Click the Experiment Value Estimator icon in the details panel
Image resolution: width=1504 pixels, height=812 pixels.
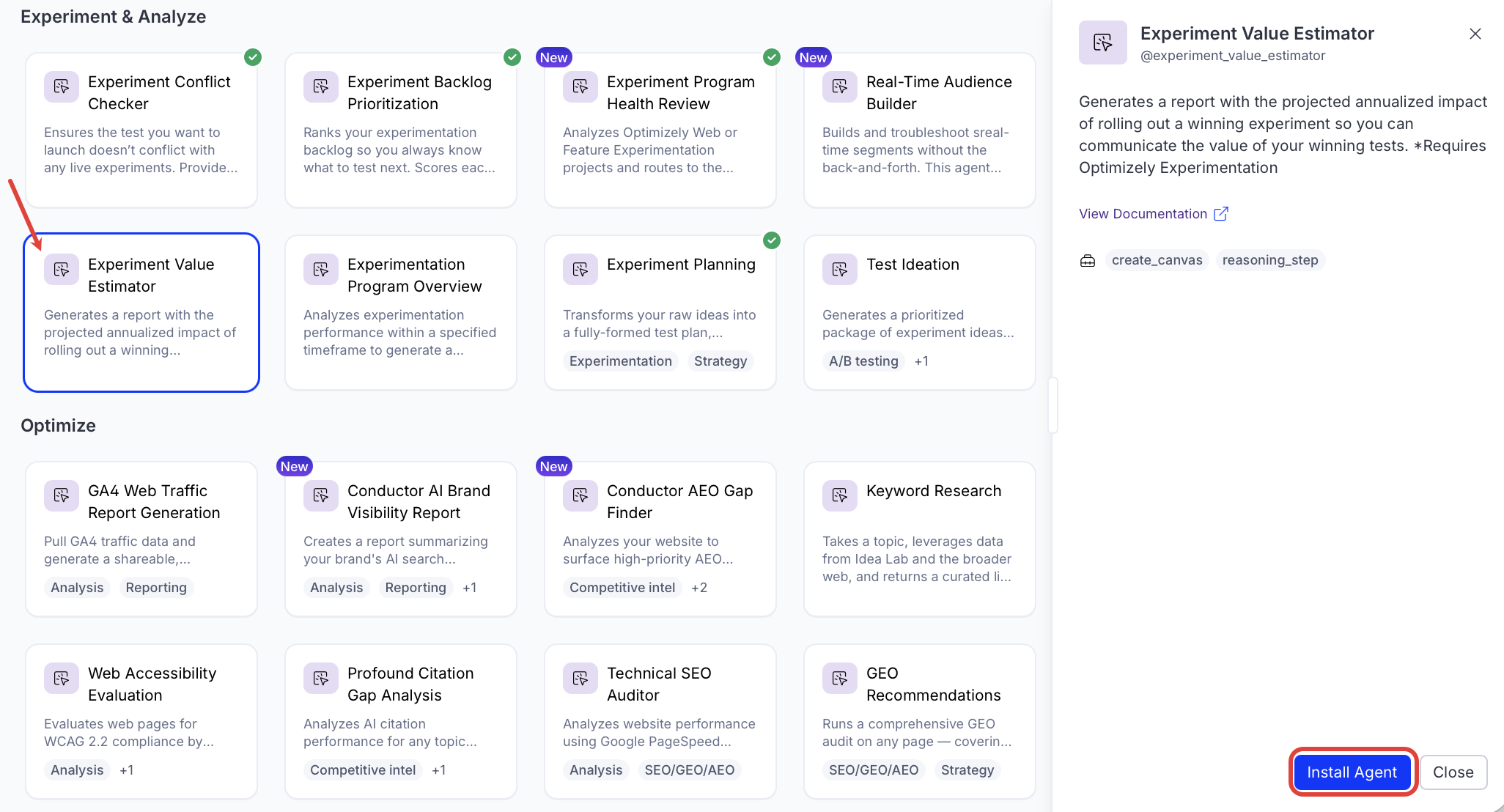[1103, 43]
